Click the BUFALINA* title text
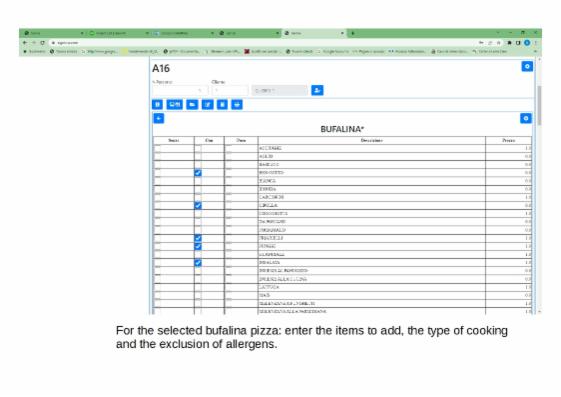The height and width of the screenshot is (397, 561). [342, 129]
